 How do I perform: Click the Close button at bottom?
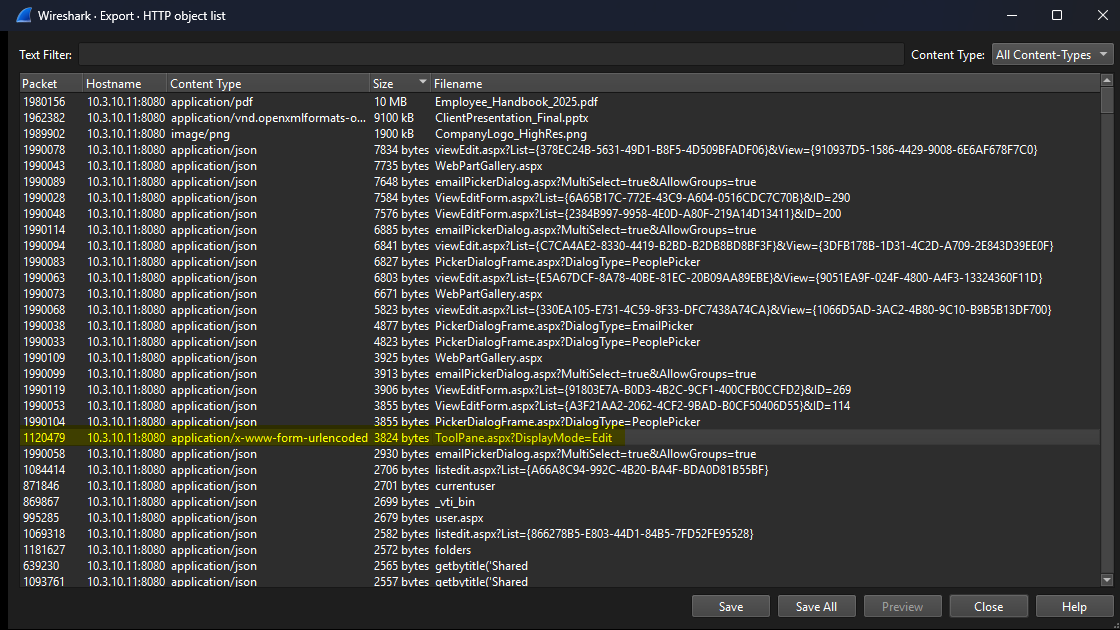tap(988, 606)
